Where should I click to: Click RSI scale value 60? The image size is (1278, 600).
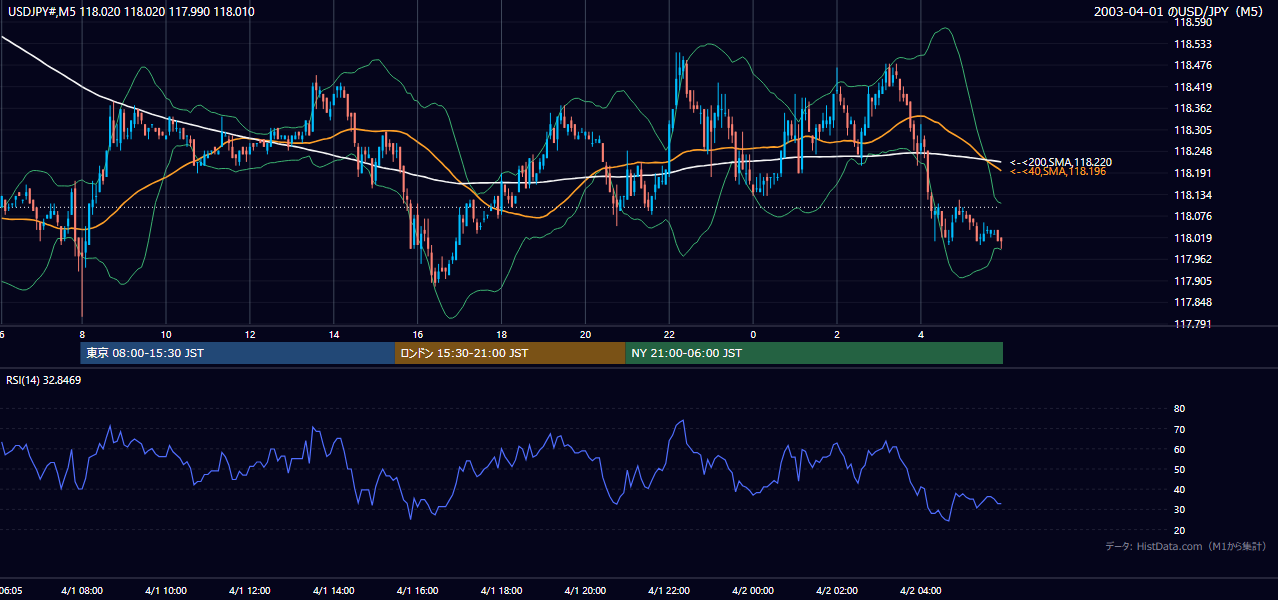[1179, 449]
